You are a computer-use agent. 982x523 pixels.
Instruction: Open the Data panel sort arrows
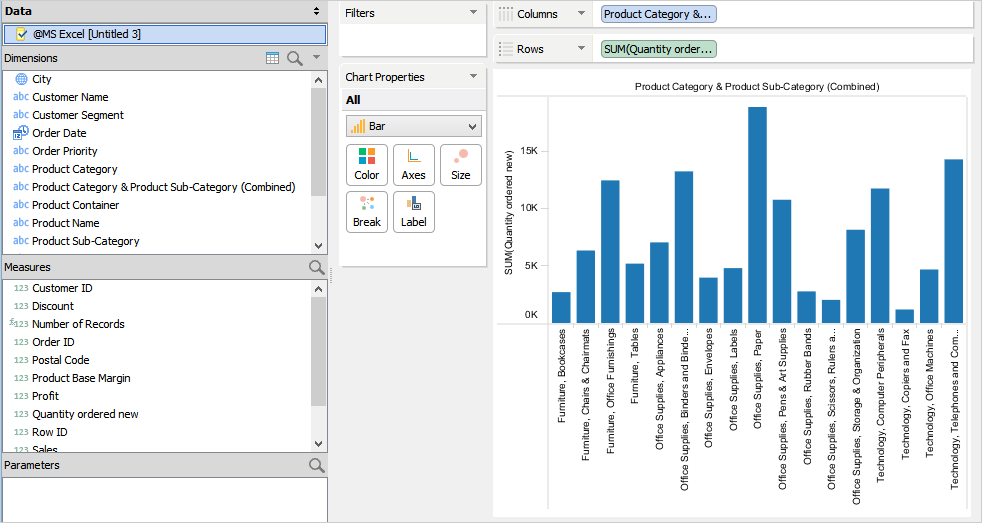316,11
